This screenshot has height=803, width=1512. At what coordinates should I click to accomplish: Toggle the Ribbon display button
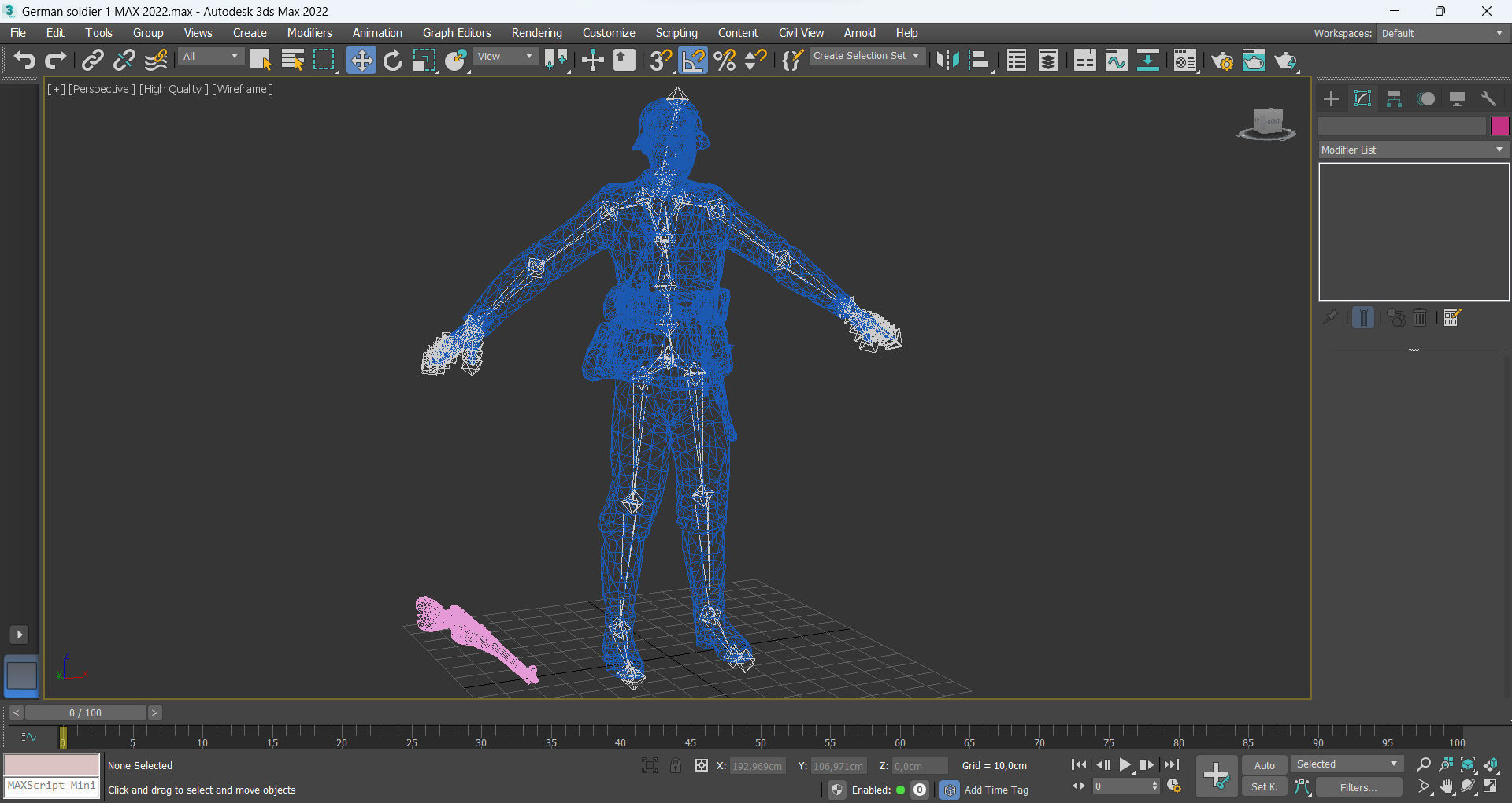tap(1085, 60)
